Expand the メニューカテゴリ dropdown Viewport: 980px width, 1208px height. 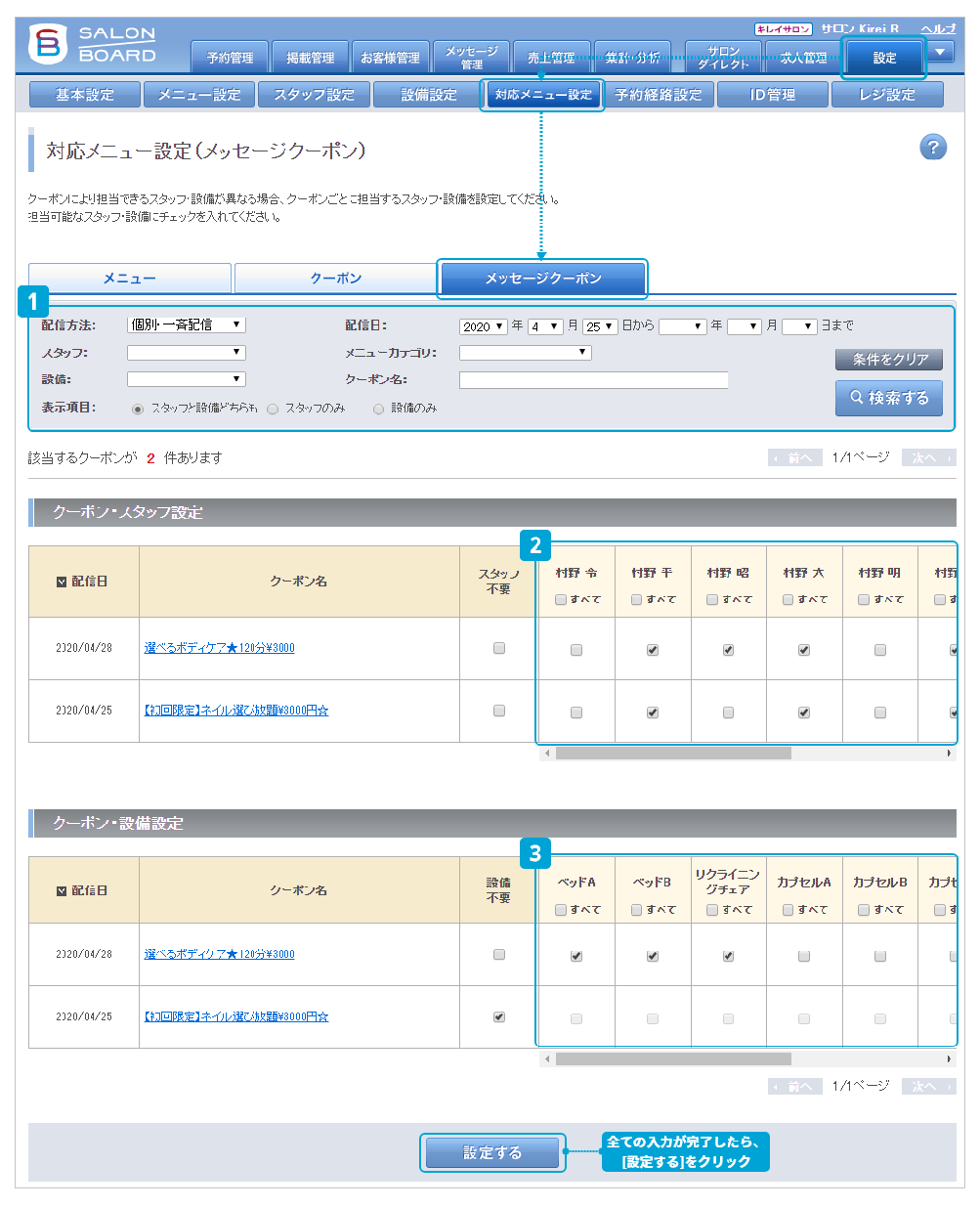click(525, 353)
